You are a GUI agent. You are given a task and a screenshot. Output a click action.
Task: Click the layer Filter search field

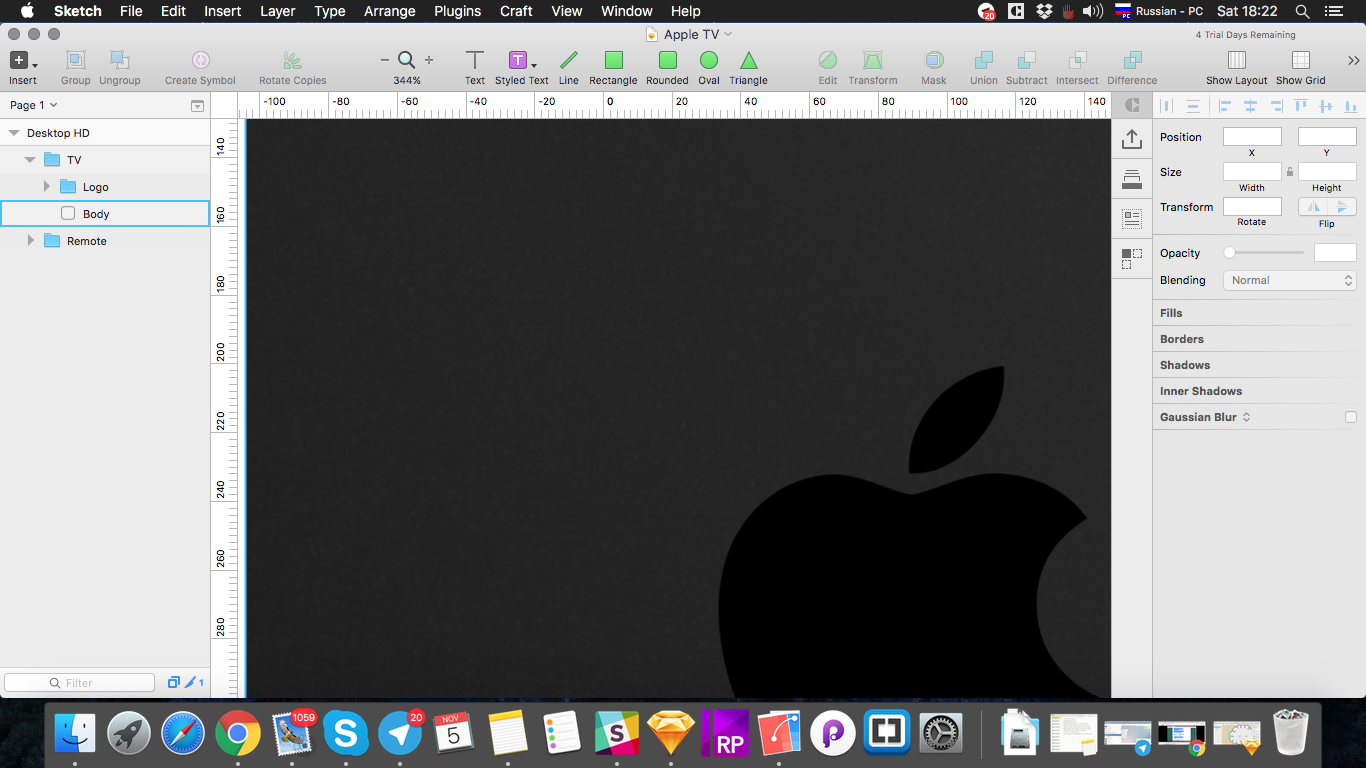point(80,683)
